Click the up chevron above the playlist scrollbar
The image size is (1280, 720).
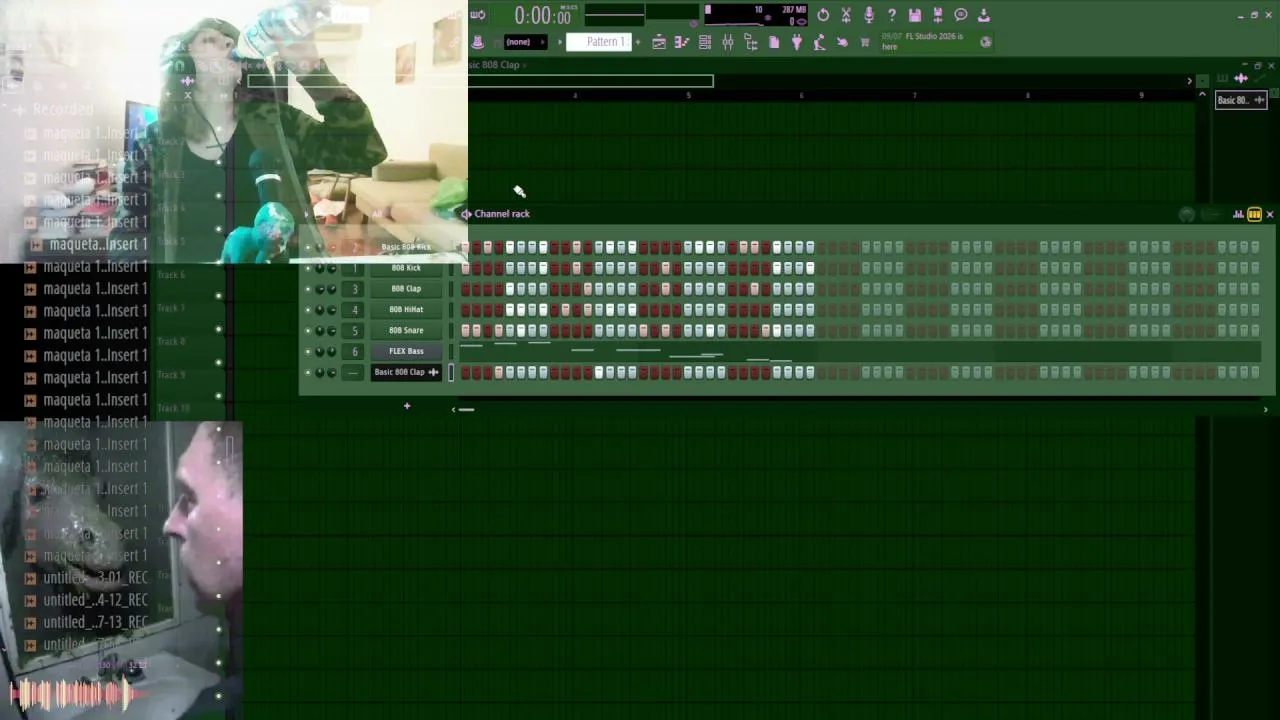click(1202, 95)
